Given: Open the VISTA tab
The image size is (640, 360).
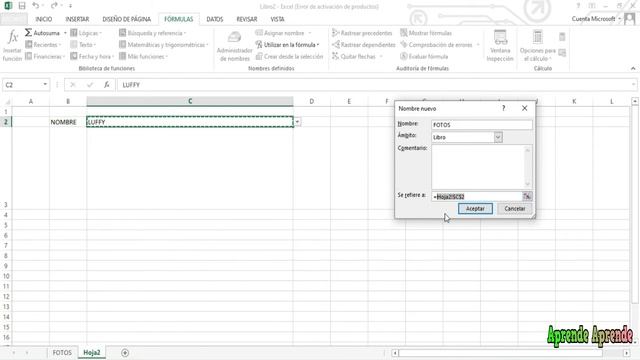Looking at the screenshot, I should click(278, 19).
